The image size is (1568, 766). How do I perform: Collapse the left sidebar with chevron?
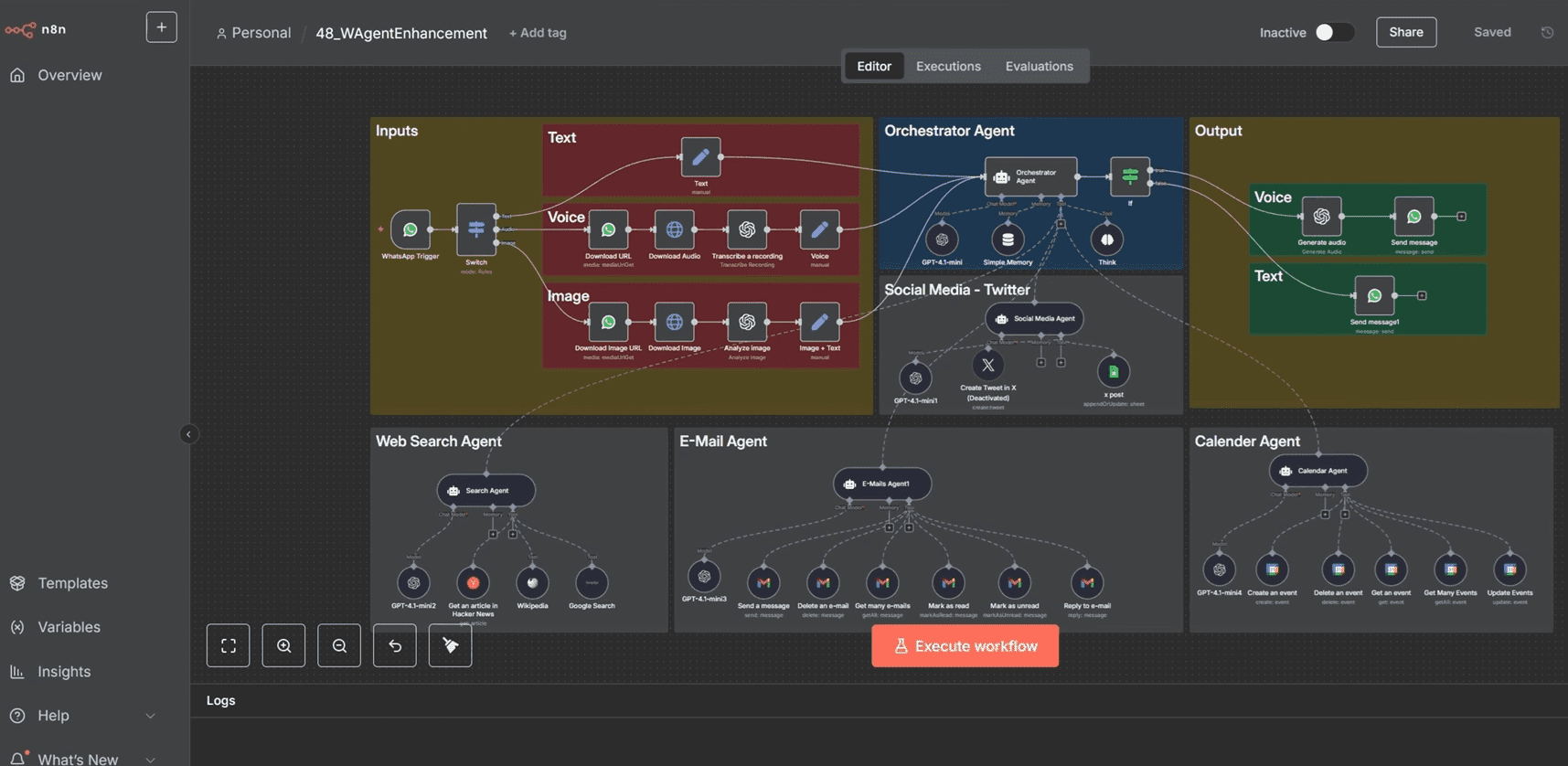tap(188, 434)
